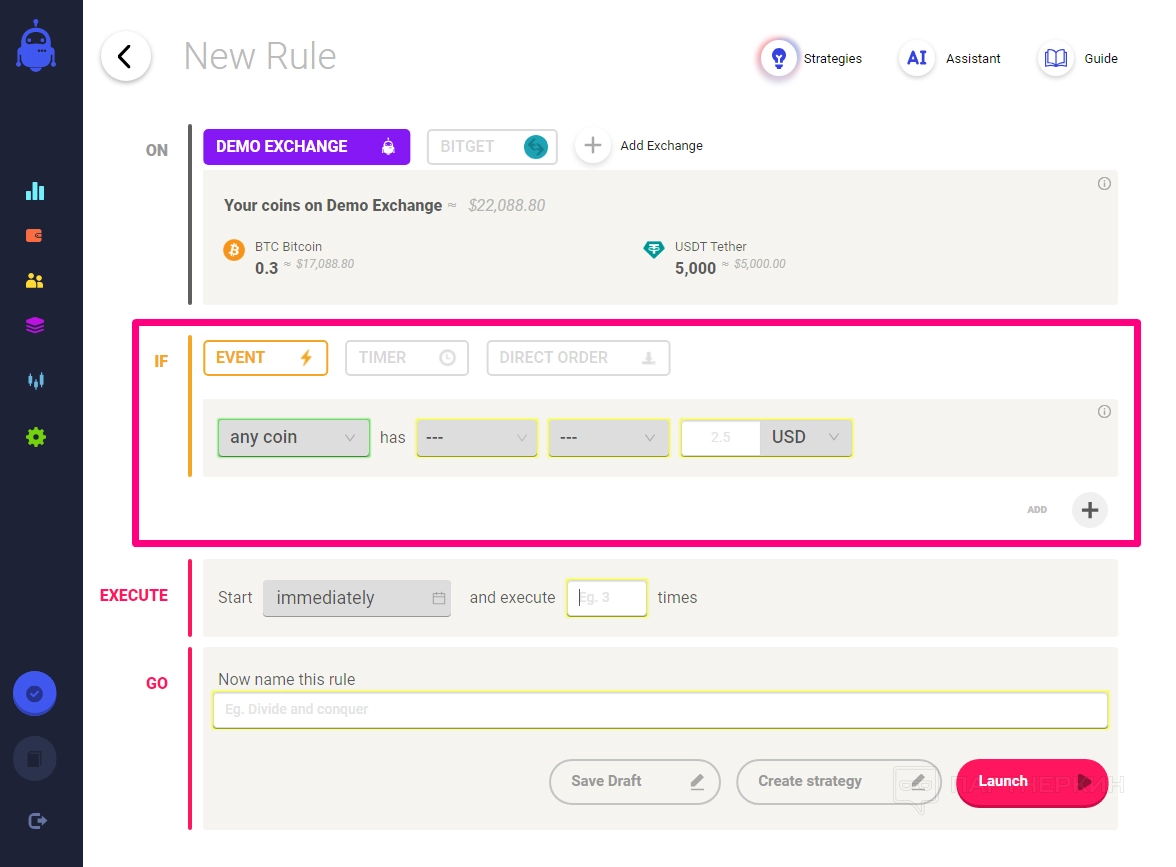Click the Launch button

pyautogui.click(x=1031, y=782)
